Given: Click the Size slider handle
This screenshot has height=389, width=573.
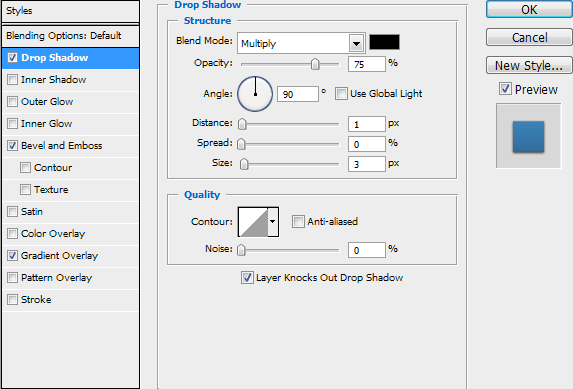Looking at the screenshot, I should click(x=244, y=164).
